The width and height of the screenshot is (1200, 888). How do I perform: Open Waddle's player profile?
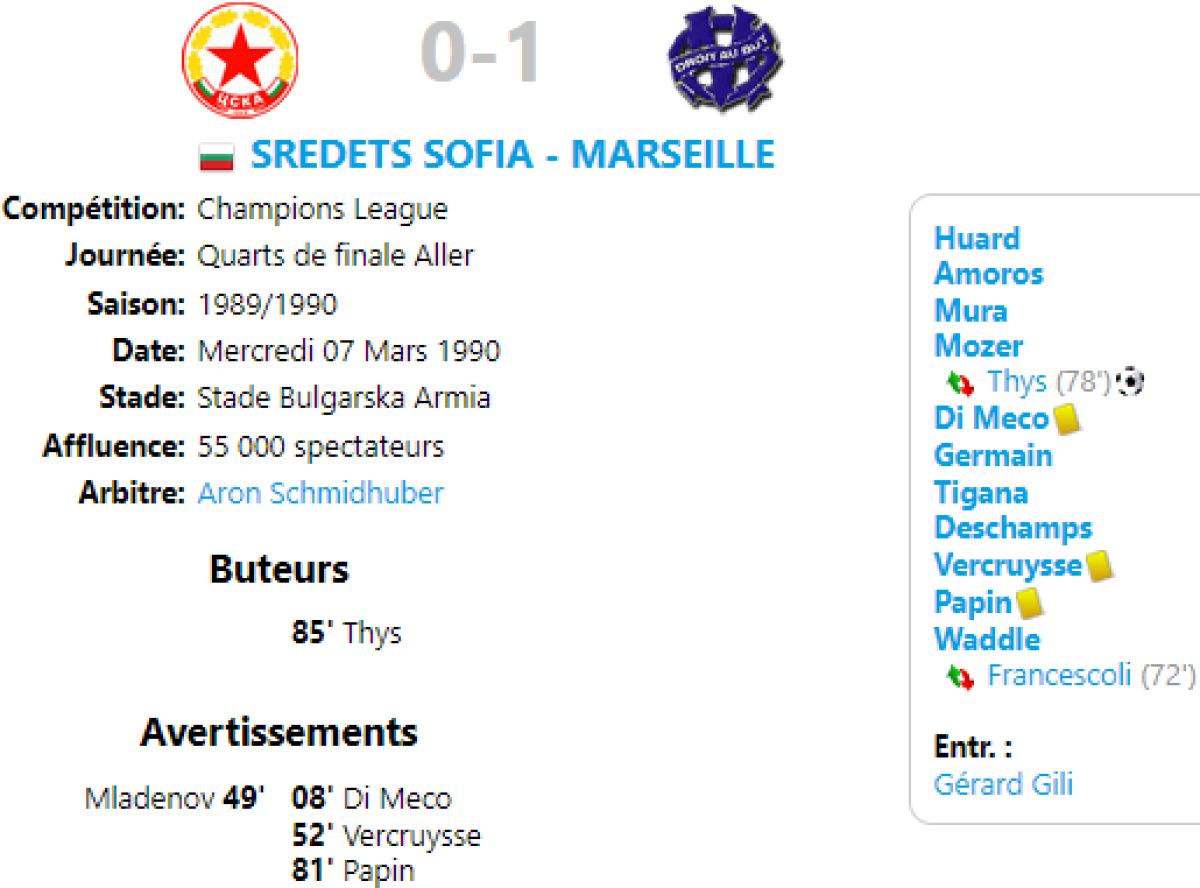986,639
